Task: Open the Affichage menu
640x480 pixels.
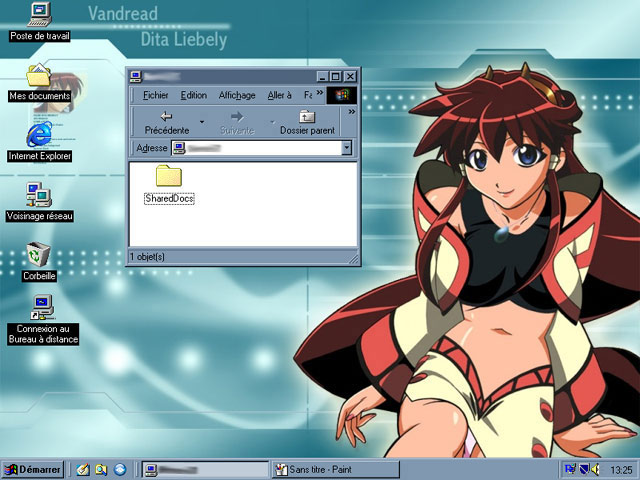Action: (x=237, y=96)
